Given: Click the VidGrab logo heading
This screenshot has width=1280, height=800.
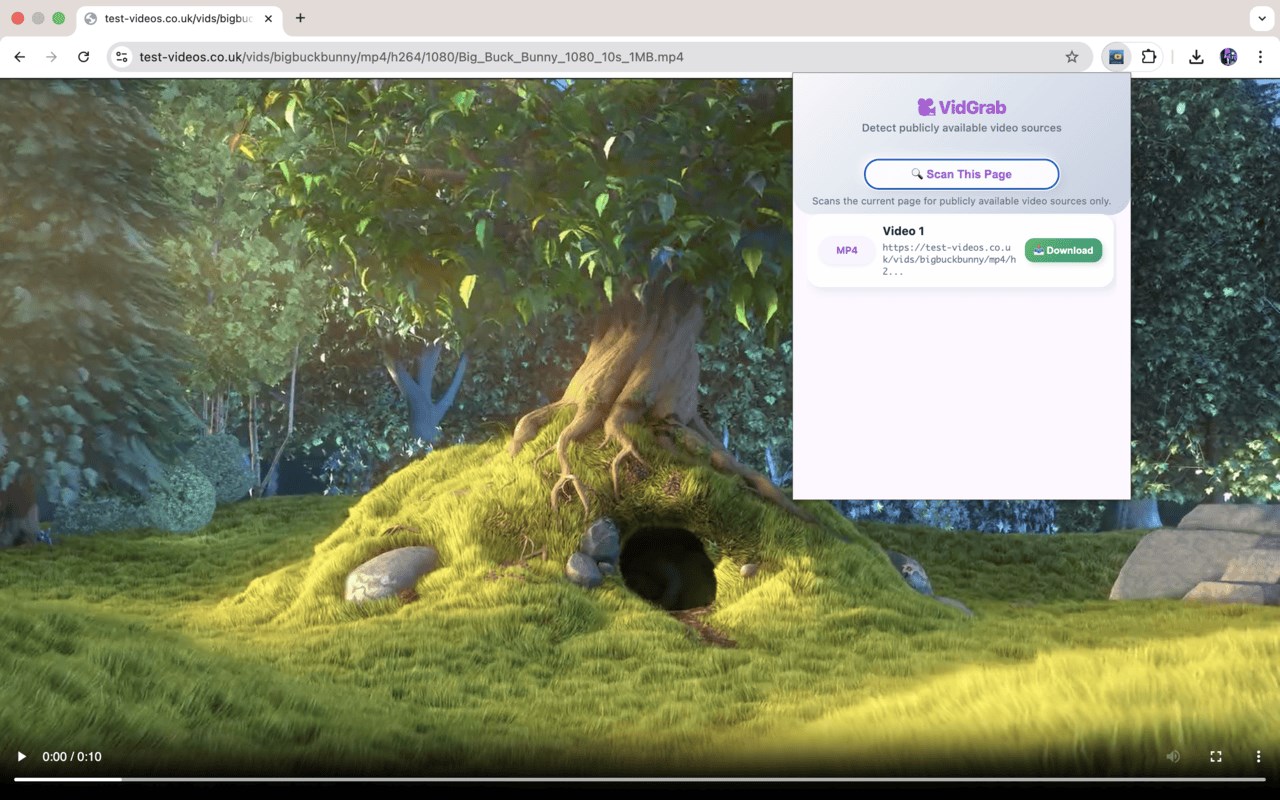Looking at the screenshot, I should tap(961, 107).
